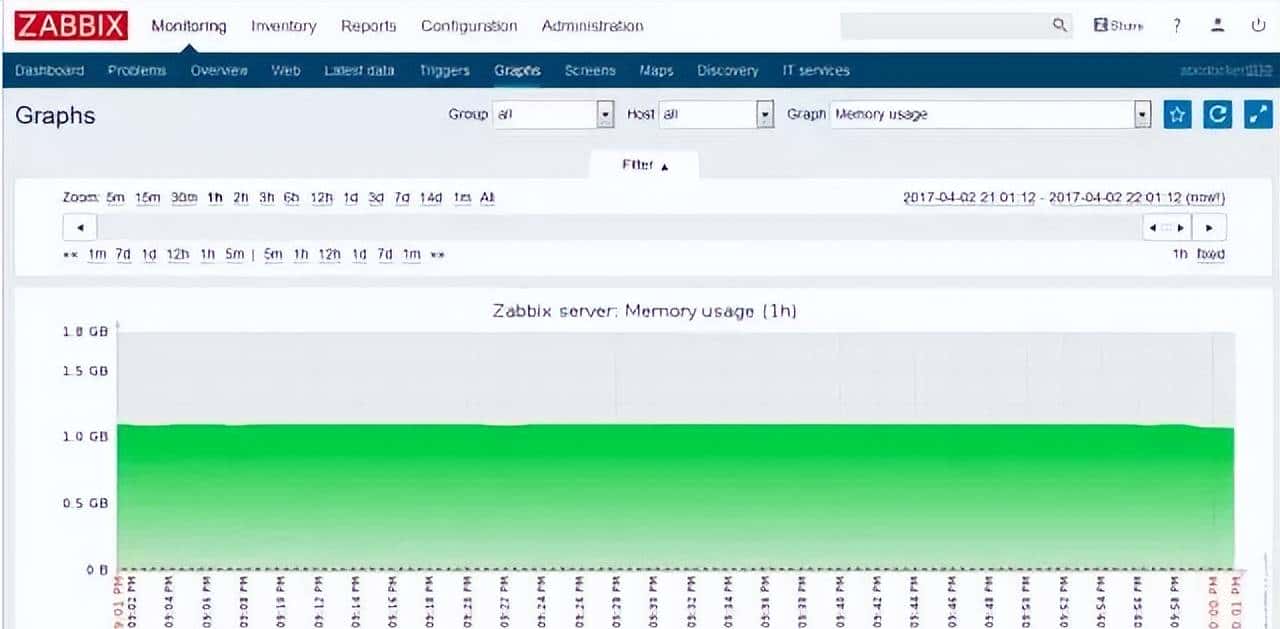Click the Graphs page heading
This screenshot has width=1280, height=629.
[55, 116]
